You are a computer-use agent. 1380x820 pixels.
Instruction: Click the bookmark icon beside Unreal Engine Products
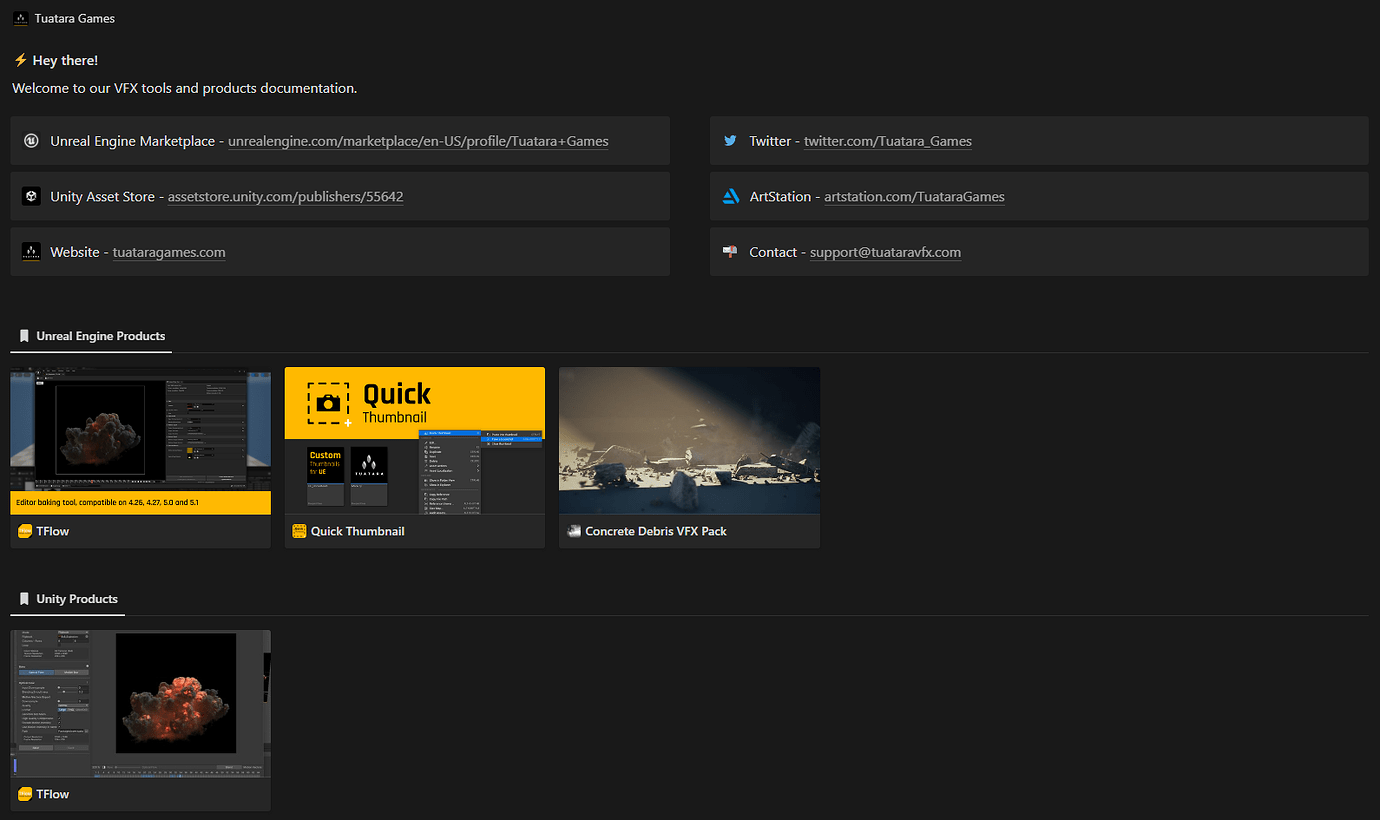pyautogui.click(x=24, y=336)
